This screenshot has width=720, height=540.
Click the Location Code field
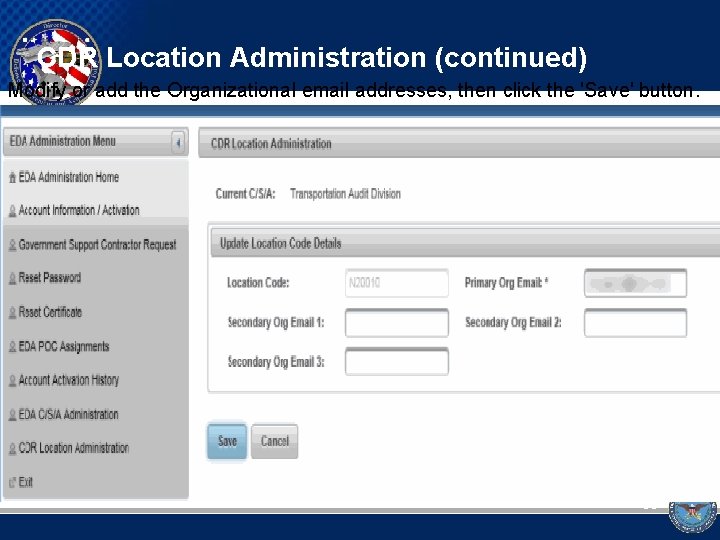click(397, 283)
